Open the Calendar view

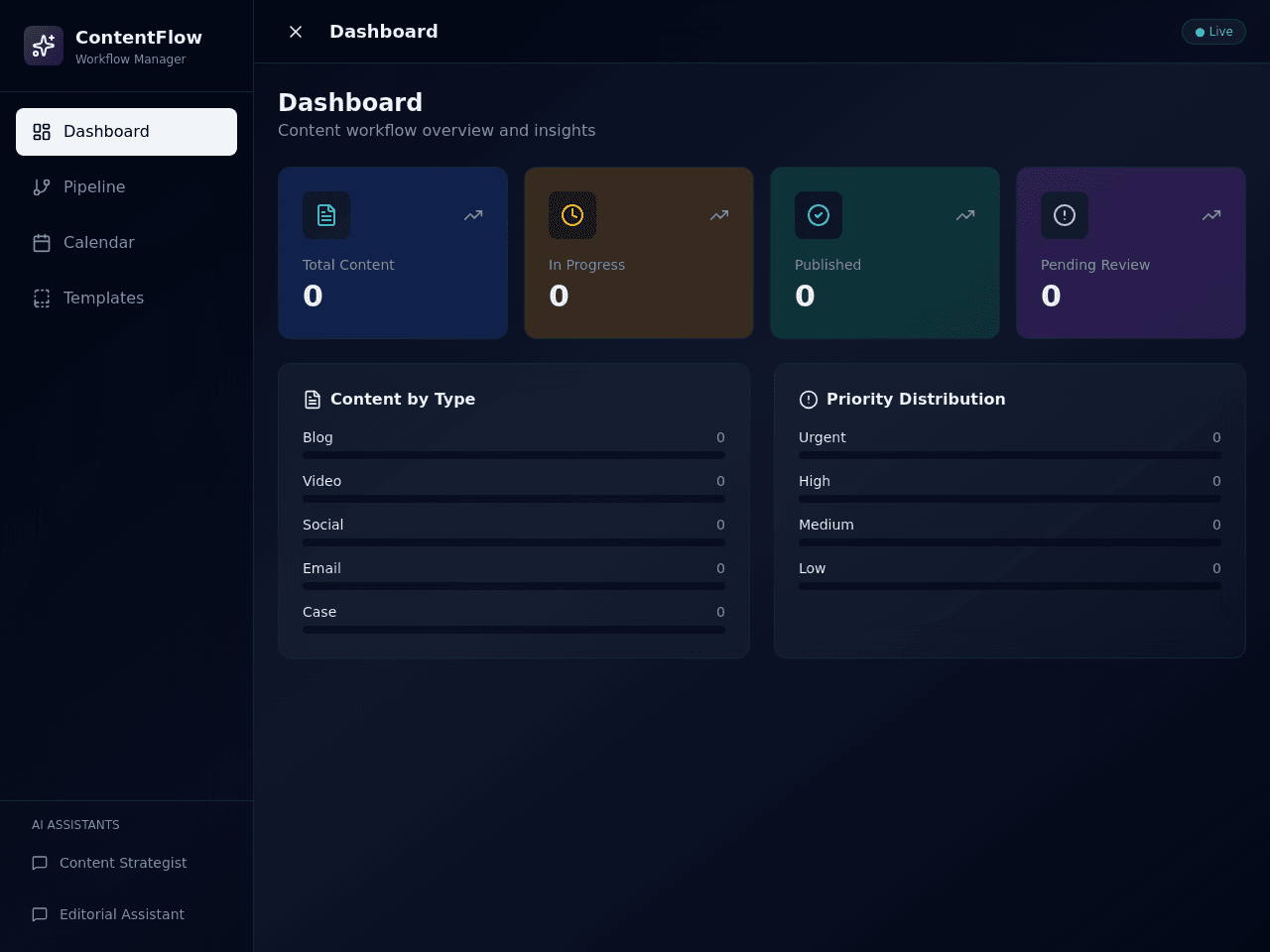126,243
